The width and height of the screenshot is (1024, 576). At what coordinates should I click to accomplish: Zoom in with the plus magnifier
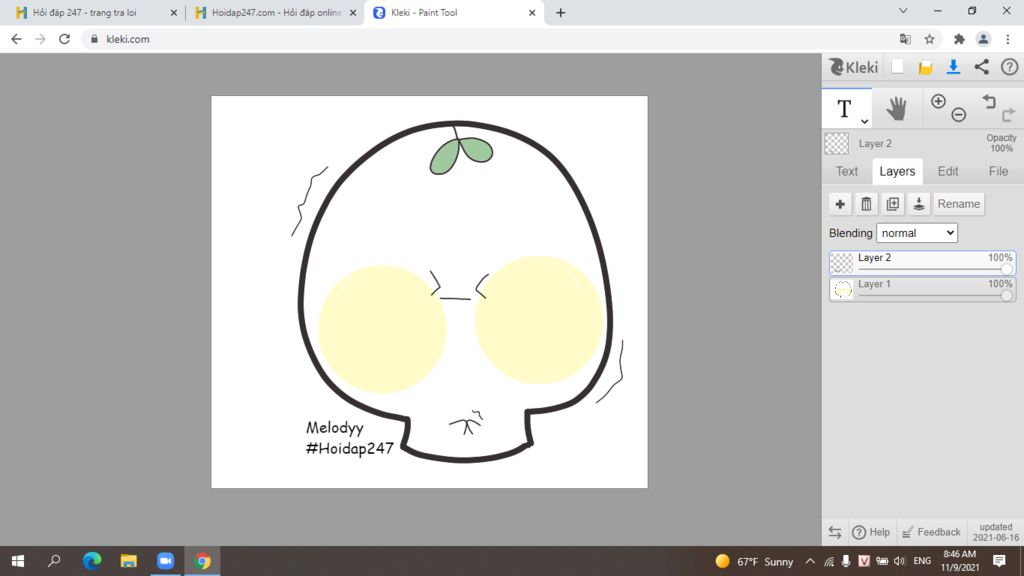(x=938, y=101)
